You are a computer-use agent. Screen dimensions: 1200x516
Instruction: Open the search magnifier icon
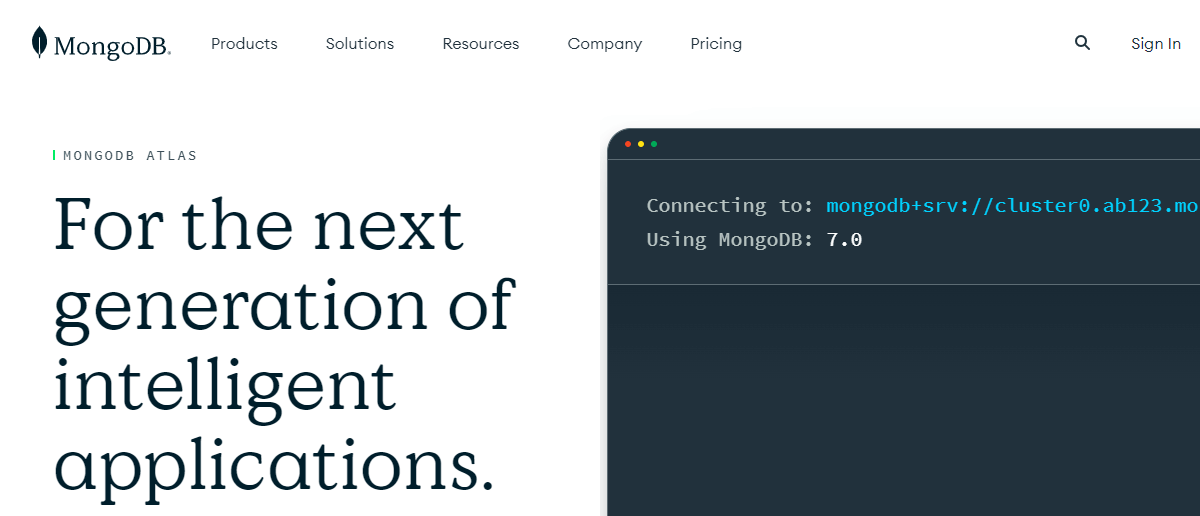1082,43
